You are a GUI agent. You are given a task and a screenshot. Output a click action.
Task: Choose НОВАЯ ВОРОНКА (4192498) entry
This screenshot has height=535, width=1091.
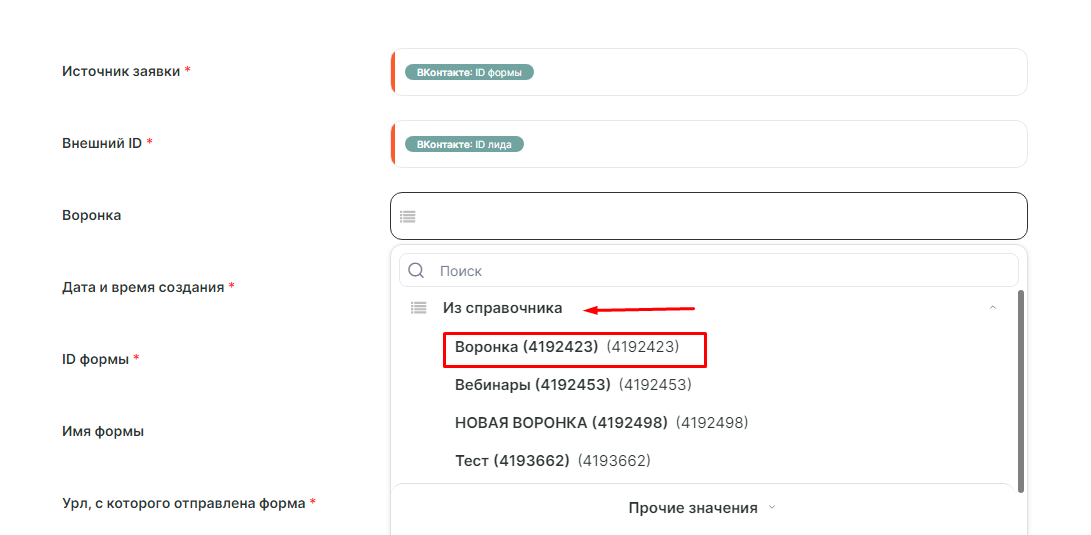(x=601, y=422)
